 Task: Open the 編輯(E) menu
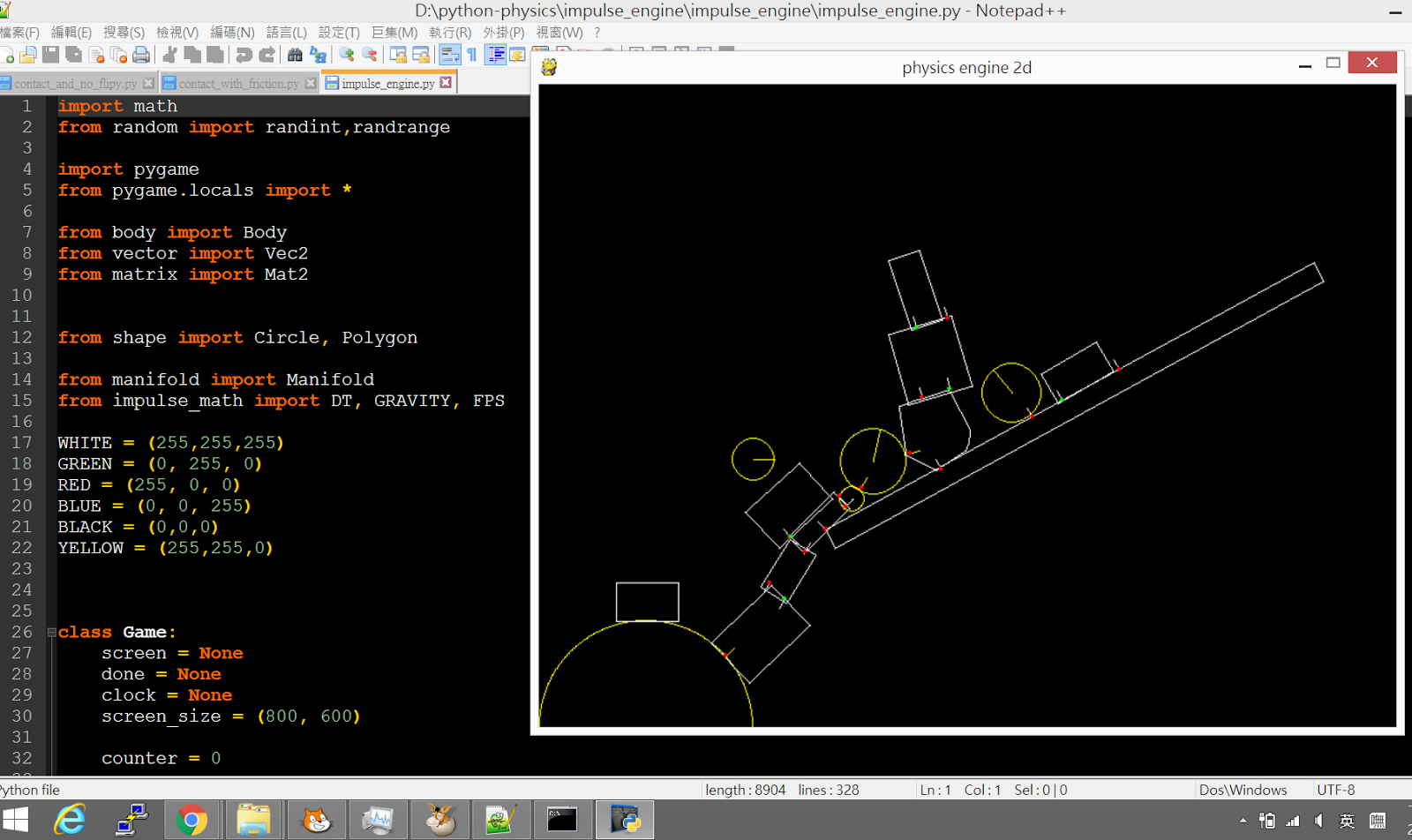pyautogui.click(x=71, y=33)
